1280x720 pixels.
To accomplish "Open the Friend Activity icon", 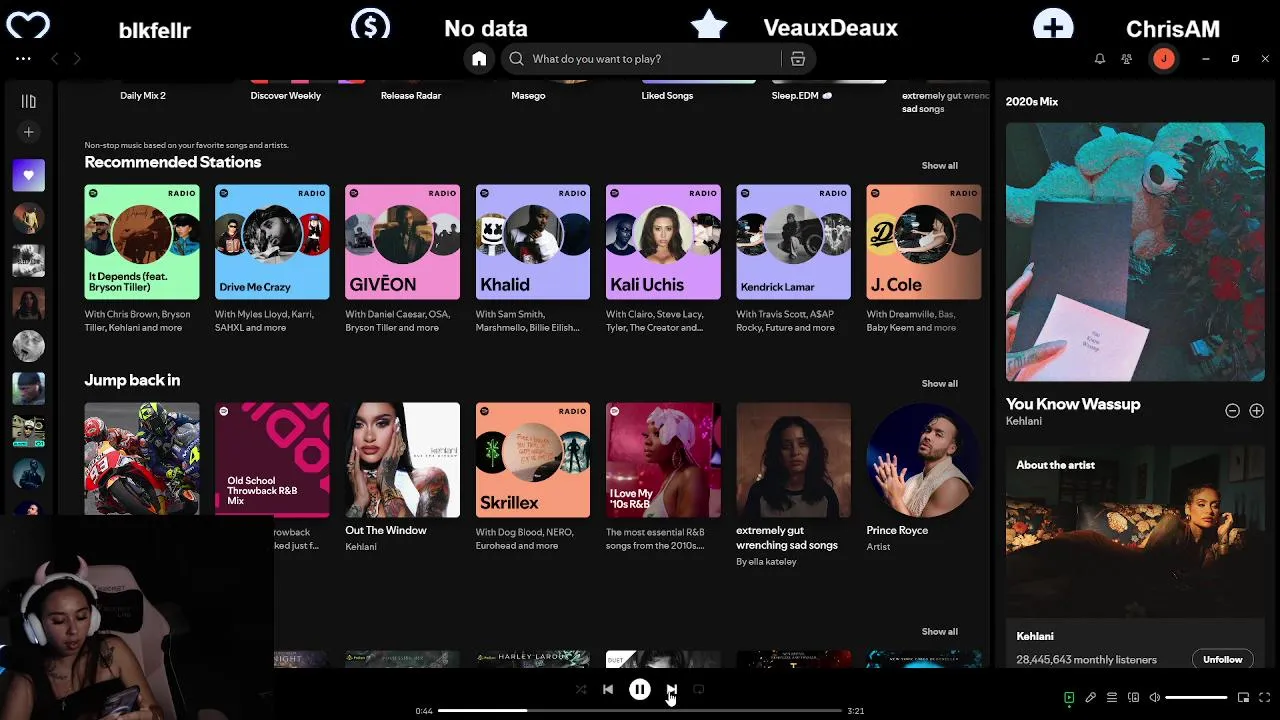I will [x=1127, y=59].
